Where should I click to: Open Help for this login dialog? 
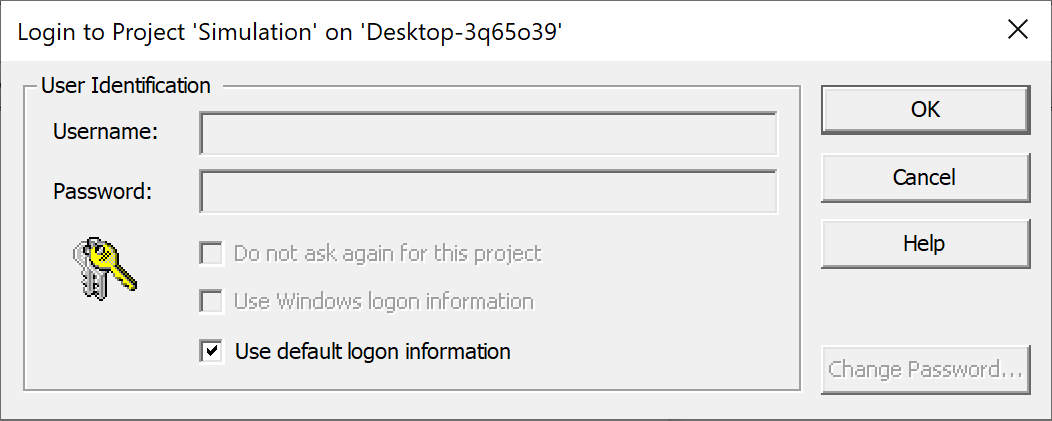coord(925,243)
